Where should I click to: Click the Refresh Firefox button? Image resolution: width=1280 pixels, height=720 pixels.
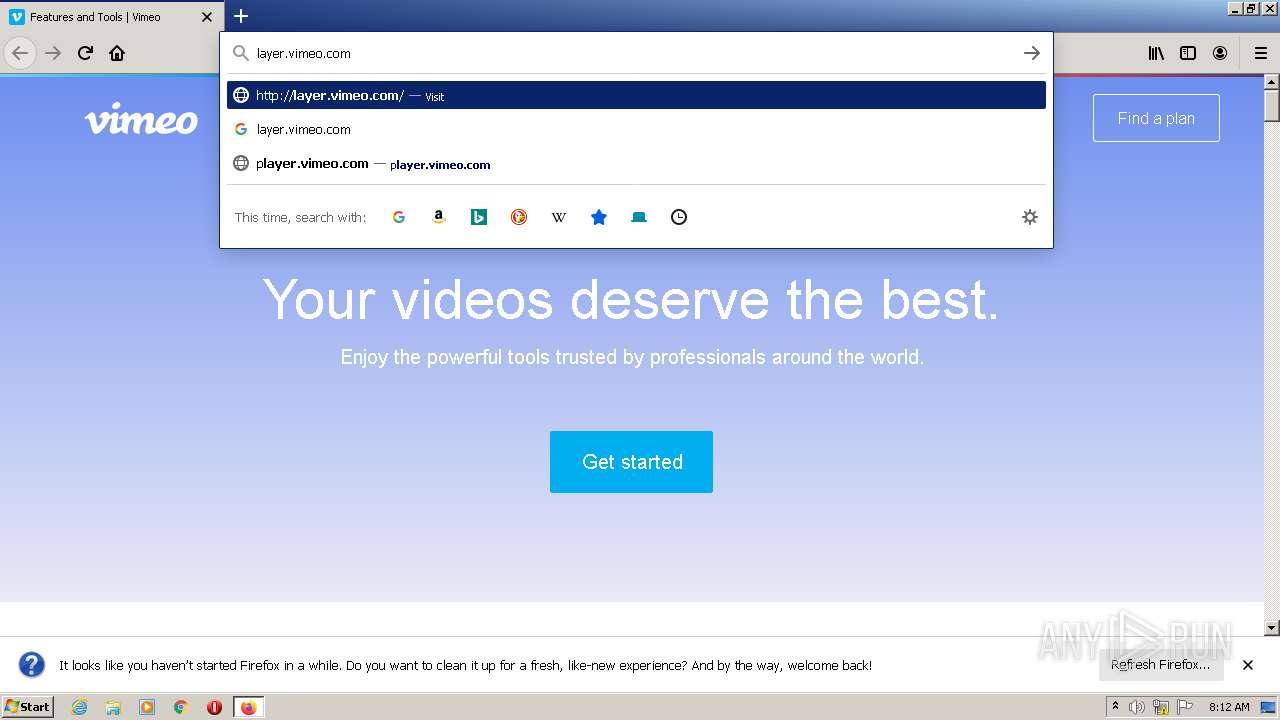(x=1160, y=665)
